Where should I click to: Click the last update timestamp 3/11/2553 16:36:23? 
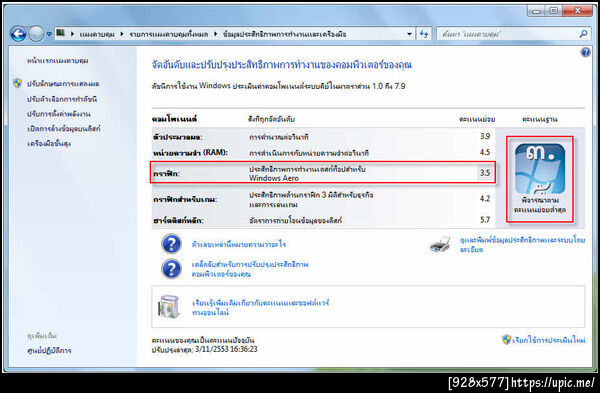coord(226,349)
